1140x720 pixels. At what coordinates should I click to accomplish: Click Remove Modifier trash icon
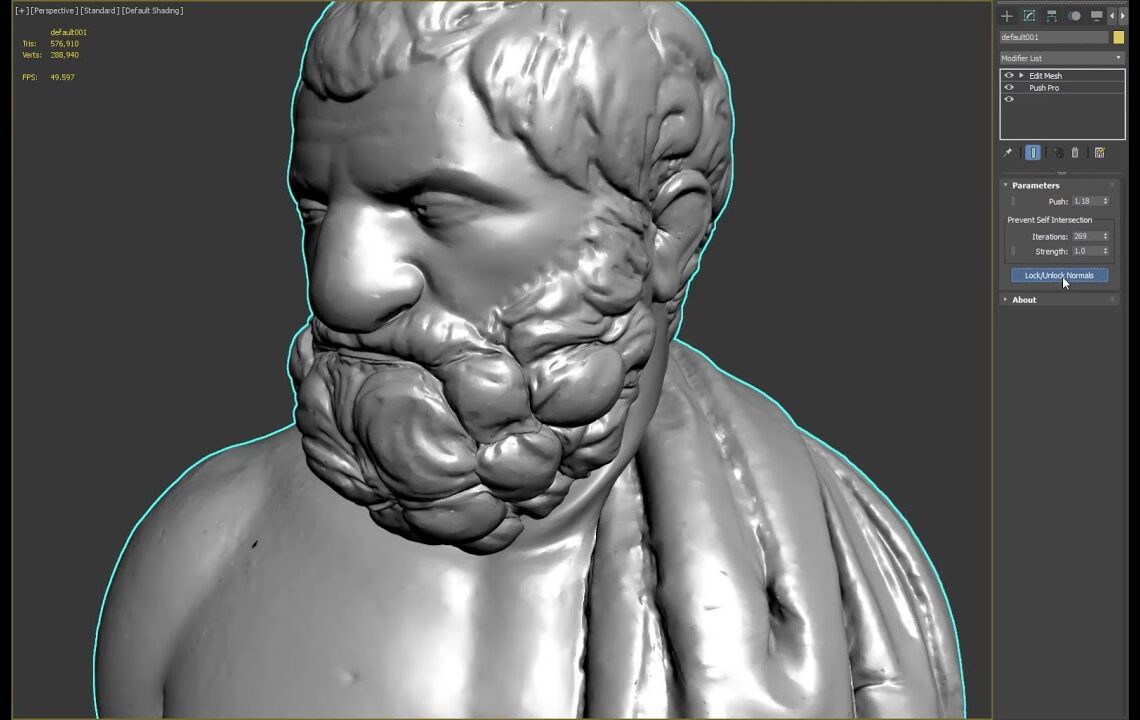point(1074,152)
